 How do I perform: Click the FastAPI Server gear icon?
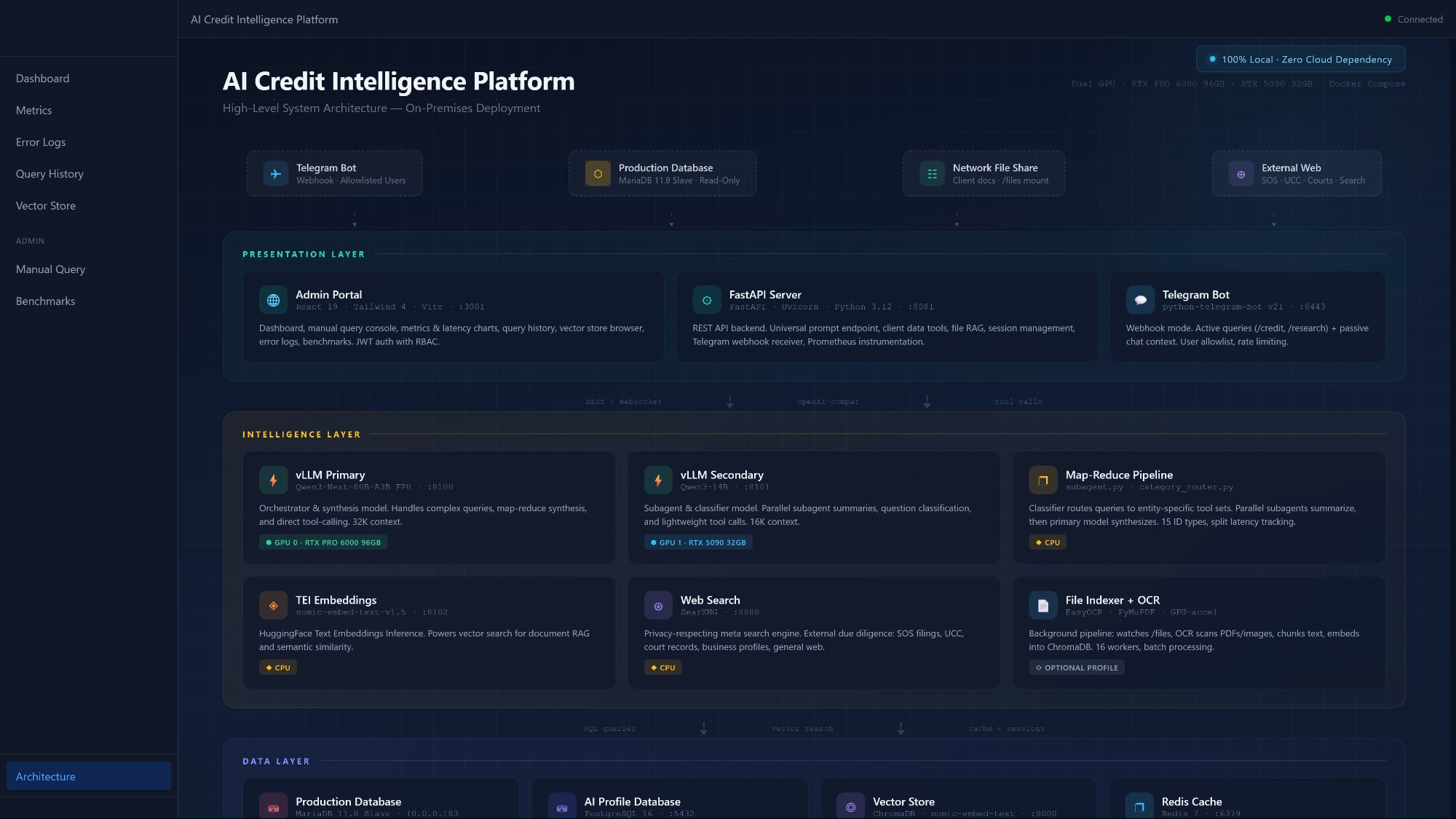707,300
